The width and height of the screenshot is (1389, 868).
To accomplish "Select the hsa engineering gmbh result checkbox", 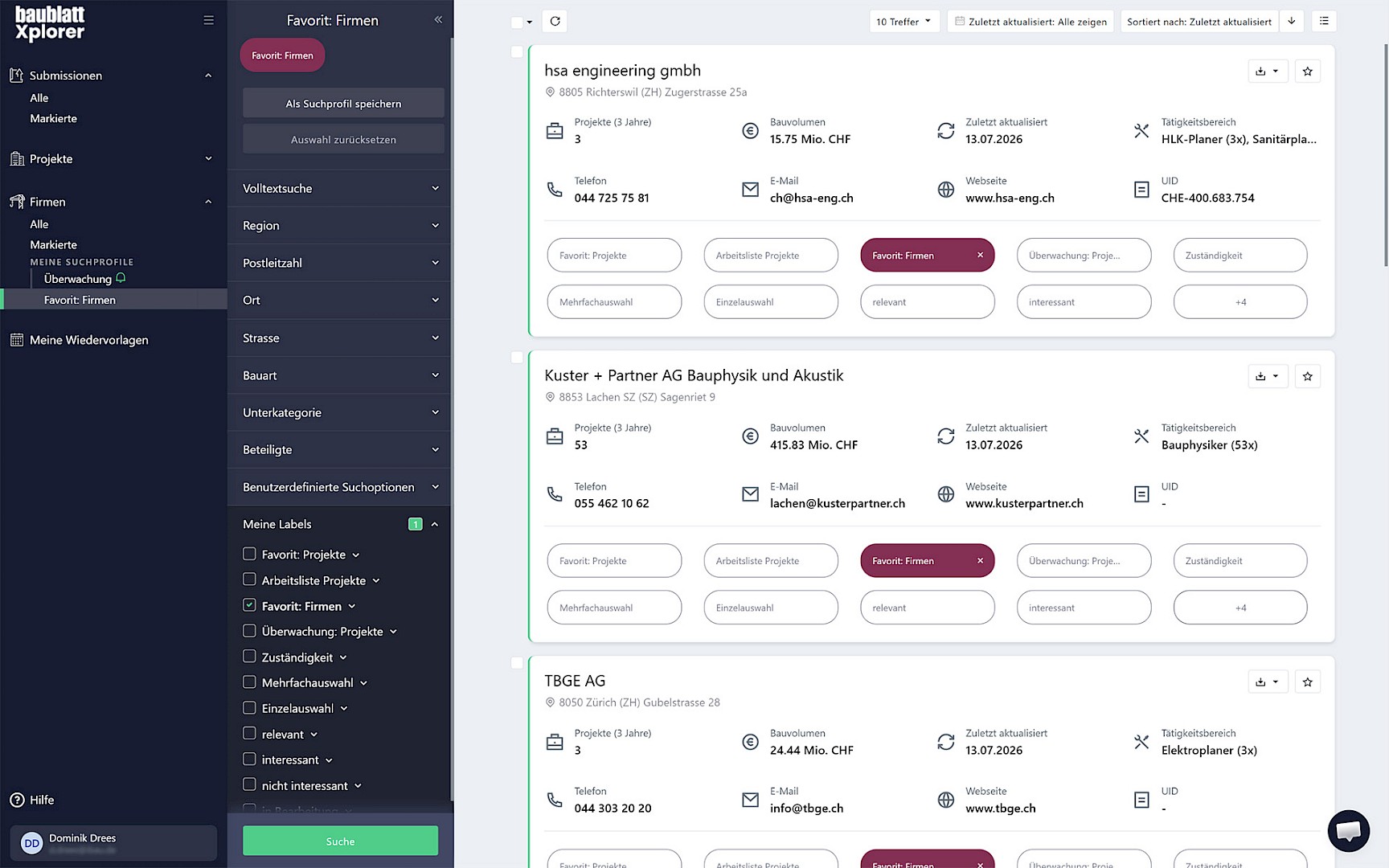I will [x=517, y=52].
